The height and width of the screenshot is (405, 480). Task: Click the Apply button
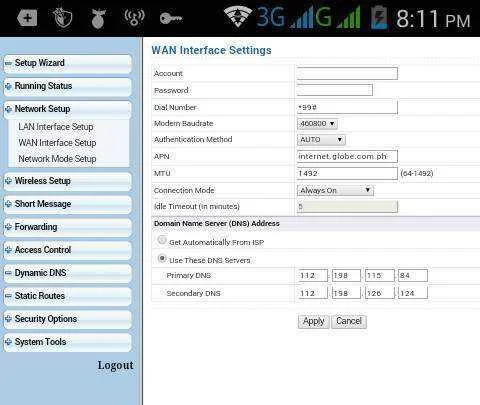point(313,322)
